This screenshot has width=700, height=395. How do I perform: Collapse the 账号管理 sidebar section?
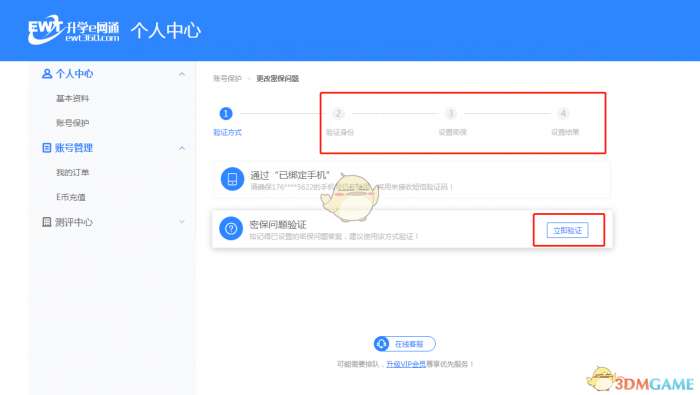pyautogui.click(x=182, y=148)
